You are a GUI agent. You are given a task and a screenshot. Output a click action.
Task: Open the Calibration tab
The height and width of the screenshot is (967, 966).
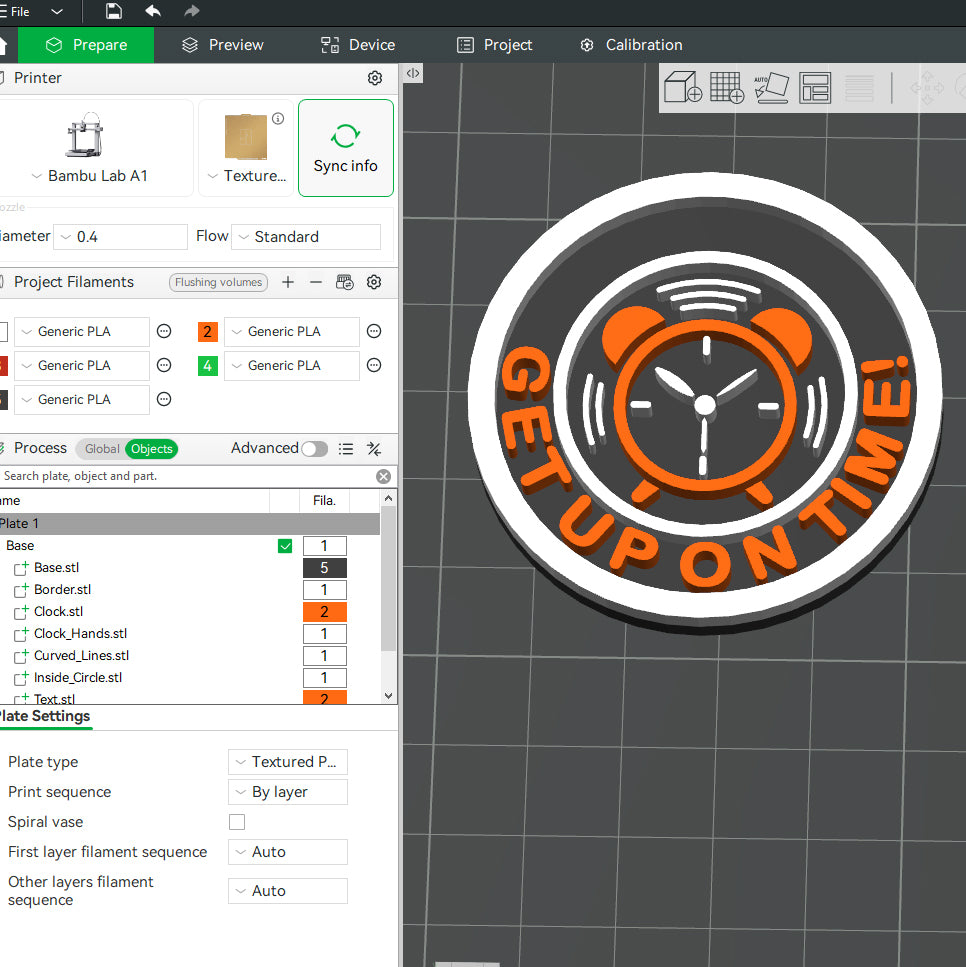(x=631, y=45)
